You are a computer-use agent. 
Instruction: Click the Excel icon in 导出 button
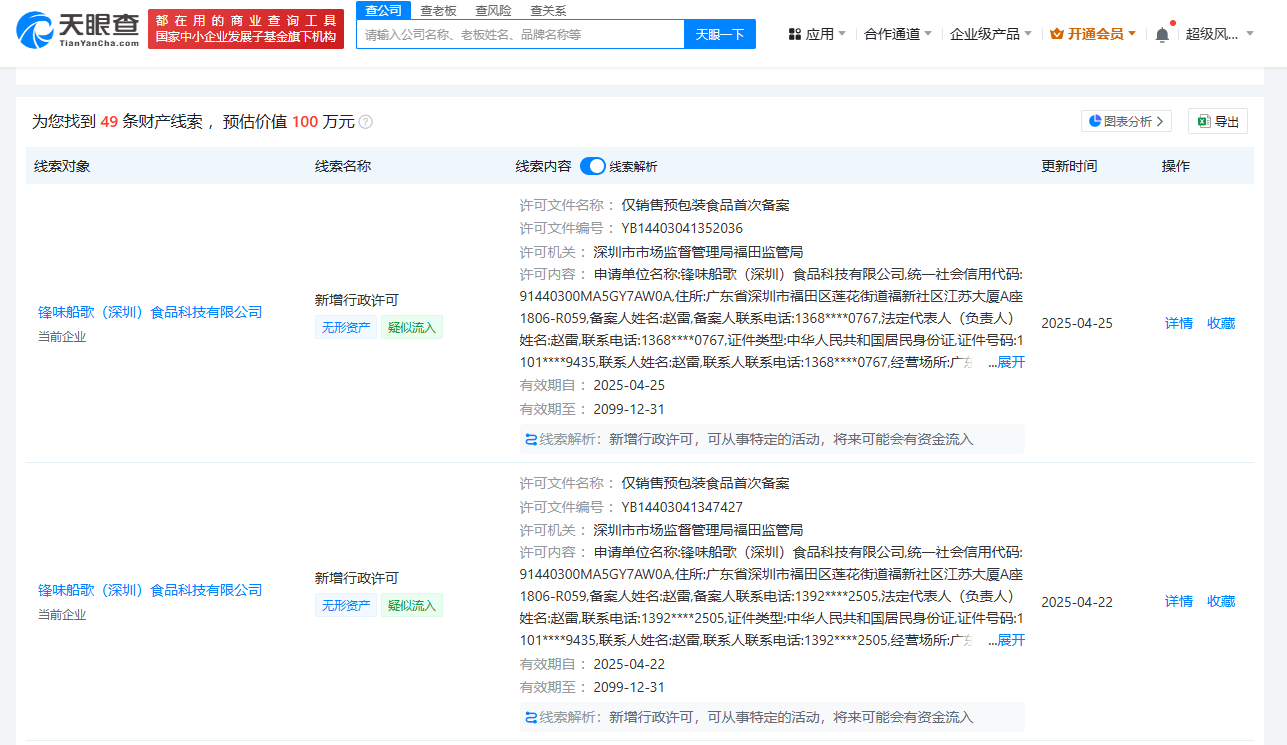1203,121
